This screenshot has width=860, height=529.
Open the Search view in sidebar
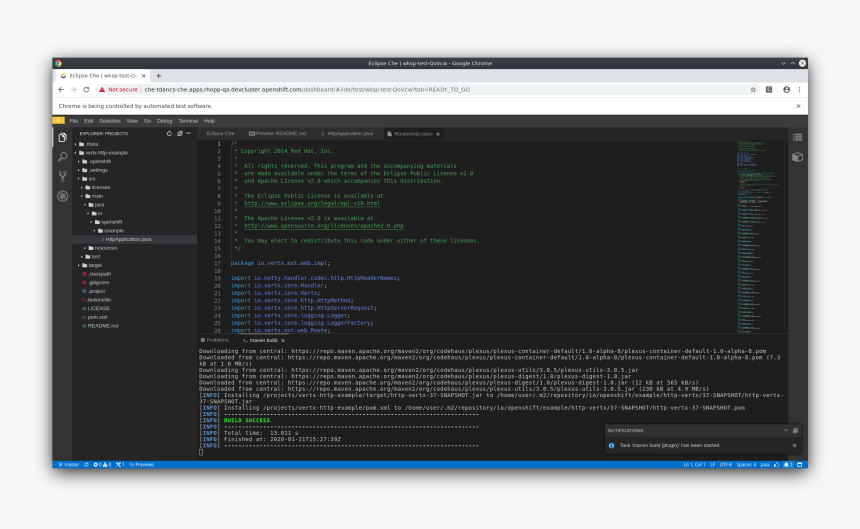pos(63,157)
